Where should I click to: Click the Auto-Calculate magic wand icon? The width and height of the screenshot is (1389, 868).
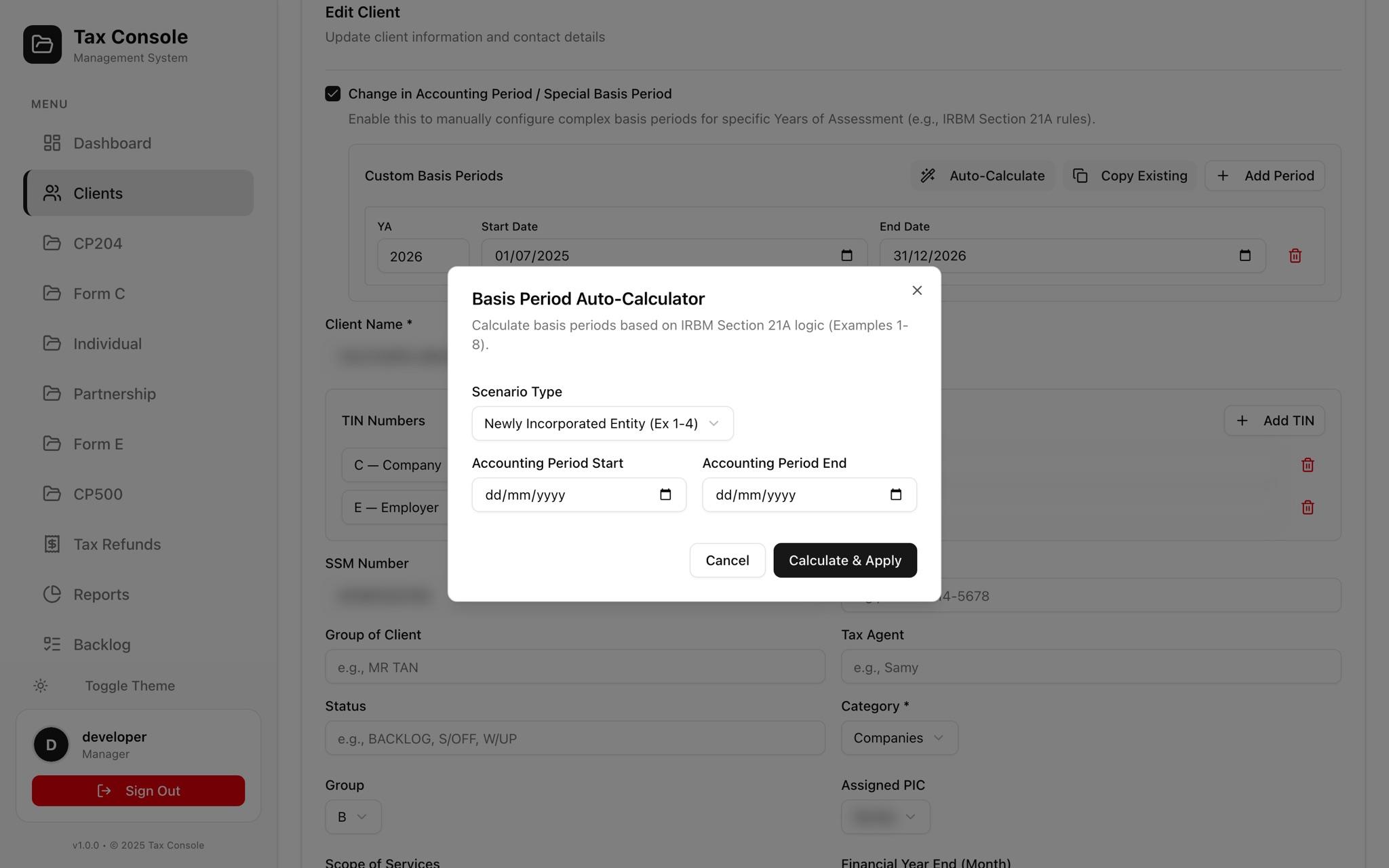pos(928,176)
